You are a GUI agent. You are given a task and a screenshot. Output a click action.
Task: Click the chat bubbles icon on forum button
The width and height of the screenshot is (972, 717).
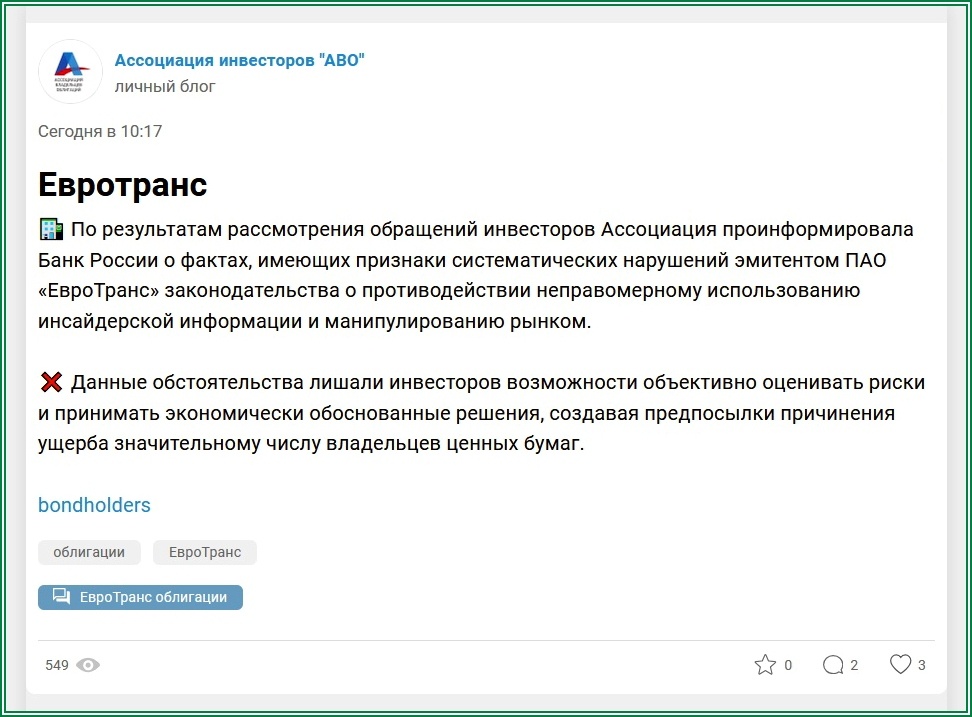(61, 596)
